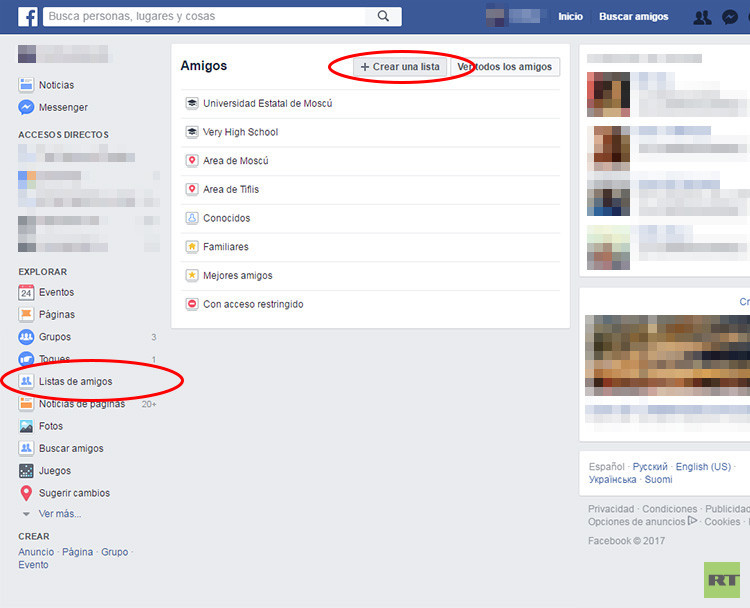Viewport: 750px width, 608px height.
Task: Click the Grupos icon in sidebar
Action: tap(26, 337)
